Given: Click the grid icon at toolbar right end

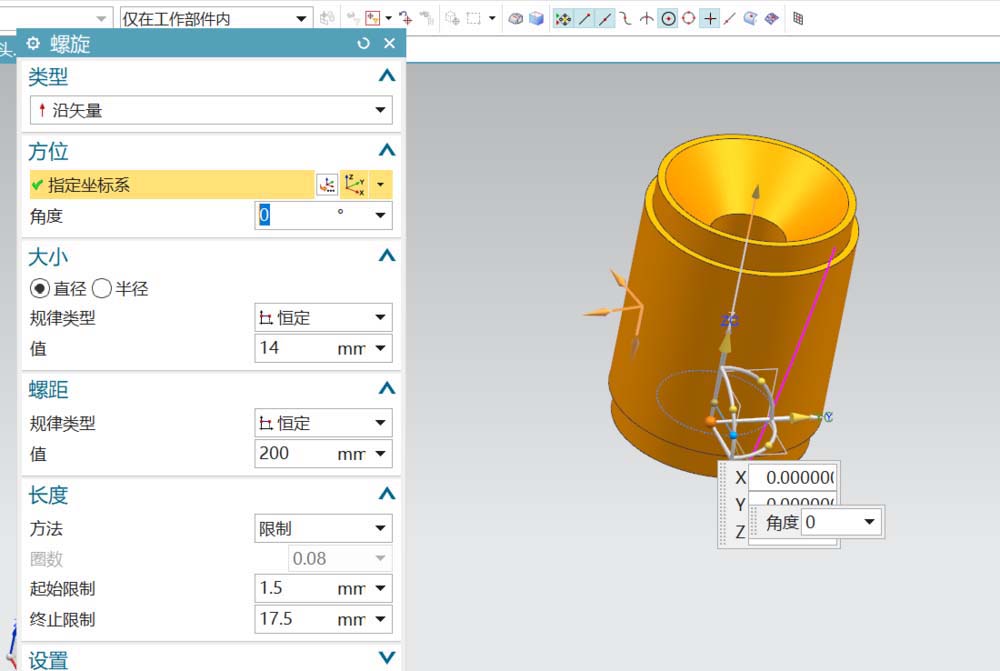Looking at the screenshot, I should [x=798, y=18].
